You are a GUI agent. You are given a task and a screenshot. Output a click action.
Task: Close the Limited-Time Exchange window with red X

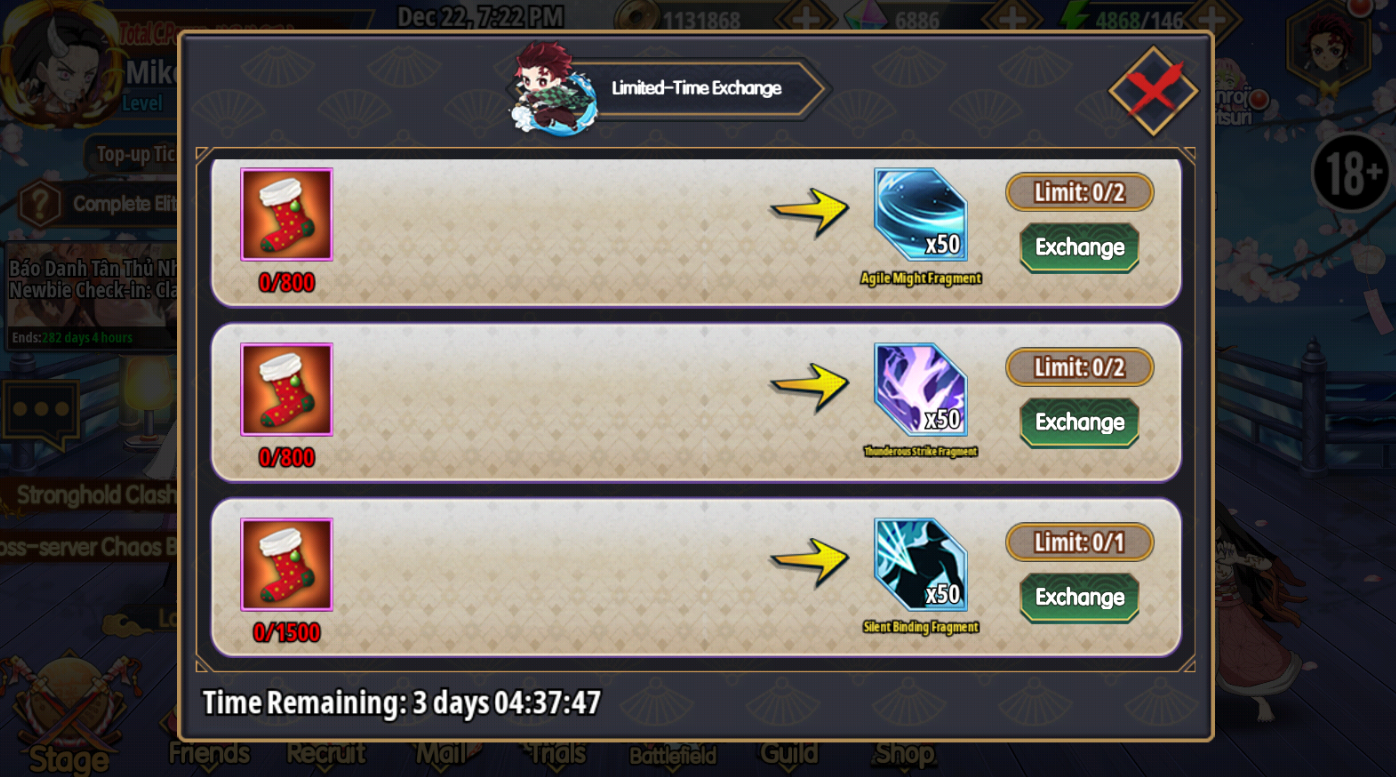coord(1153,91)
